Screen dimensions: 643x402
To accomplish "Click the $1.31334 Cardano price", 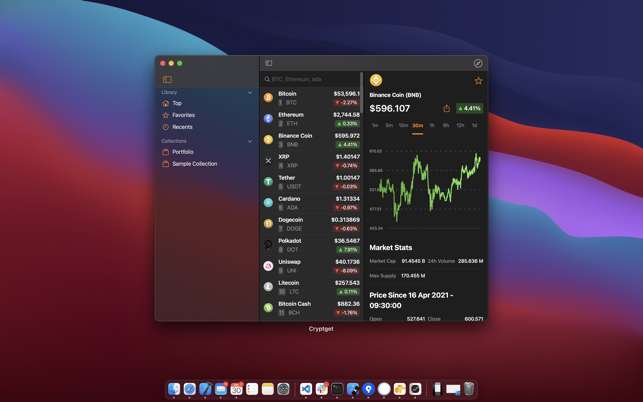I will point(348,199).
